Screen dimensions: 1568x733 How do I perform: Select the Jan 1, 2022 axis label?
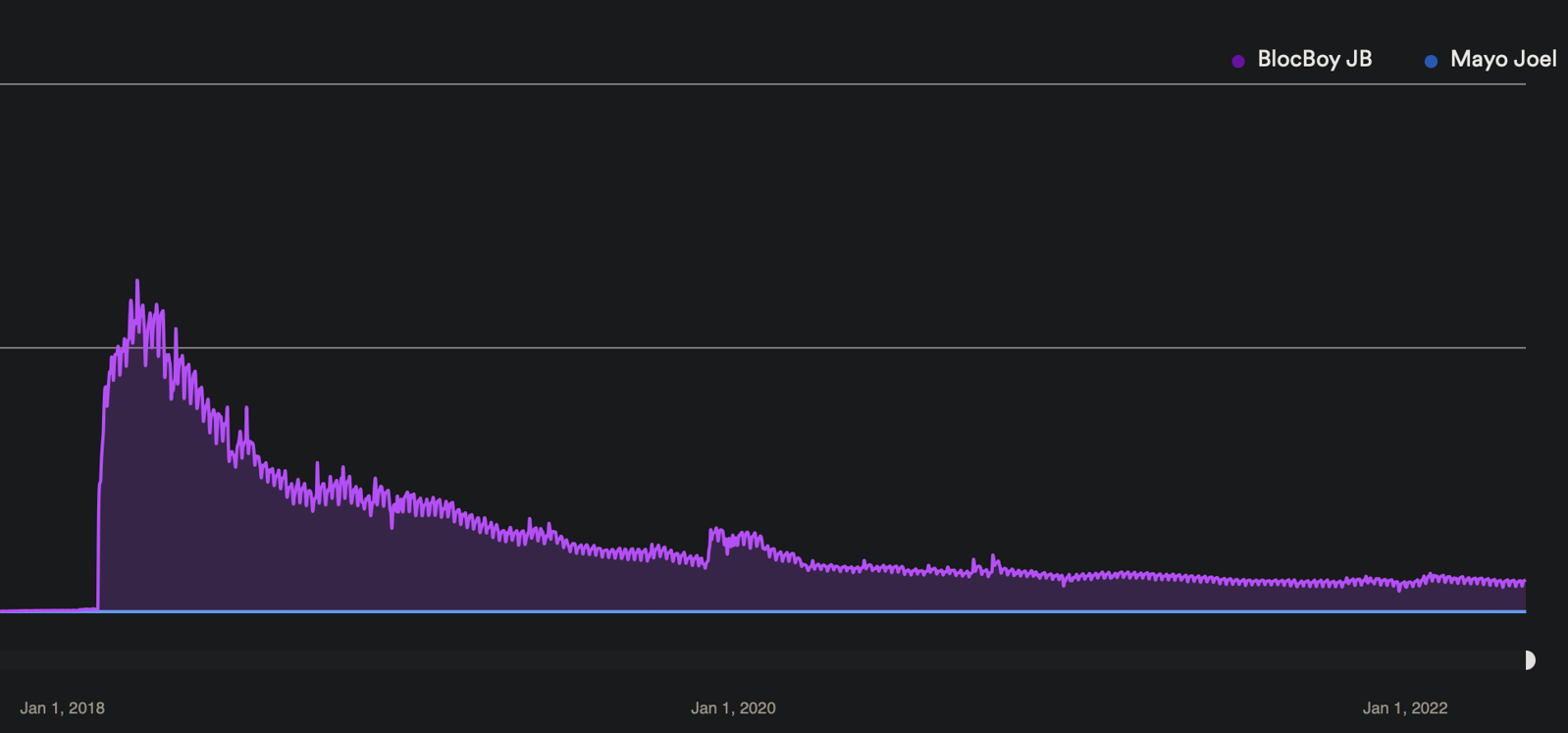1404,707
